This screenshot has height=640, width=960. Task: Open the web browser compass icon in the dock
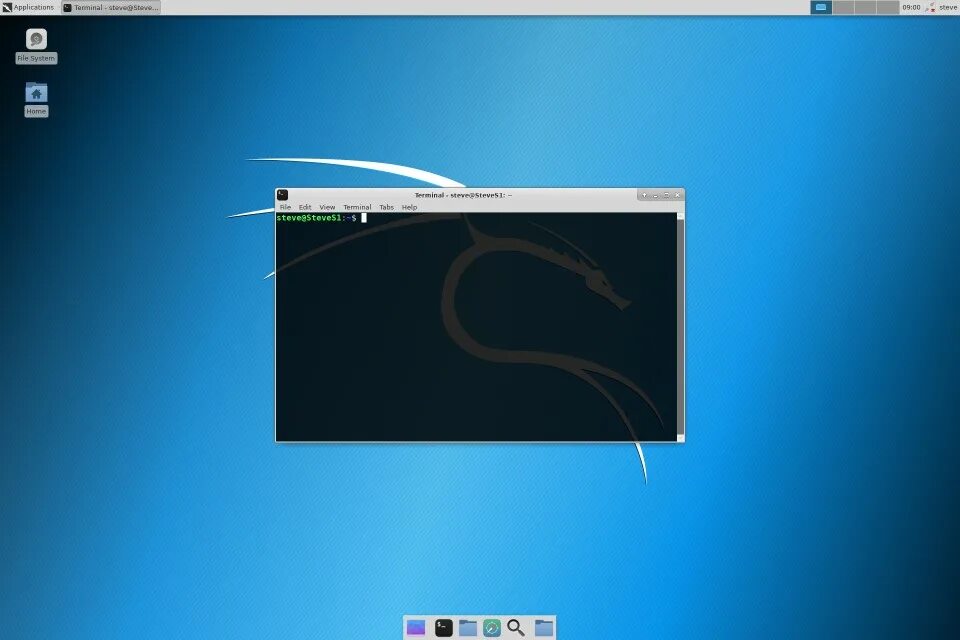click(x=492, y=628)
